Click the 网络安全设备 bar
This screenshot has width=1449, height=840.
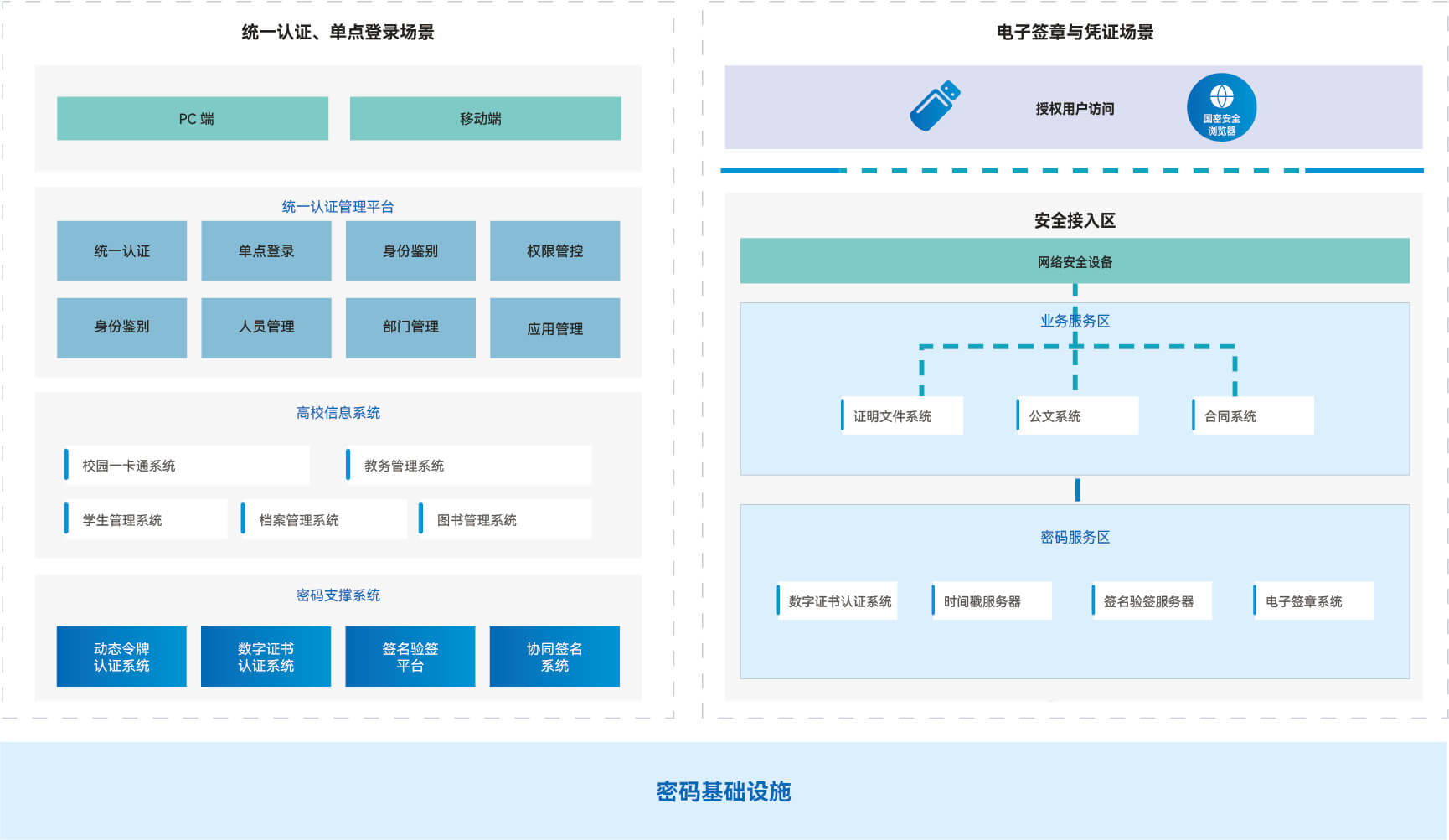coord(1075,261)
